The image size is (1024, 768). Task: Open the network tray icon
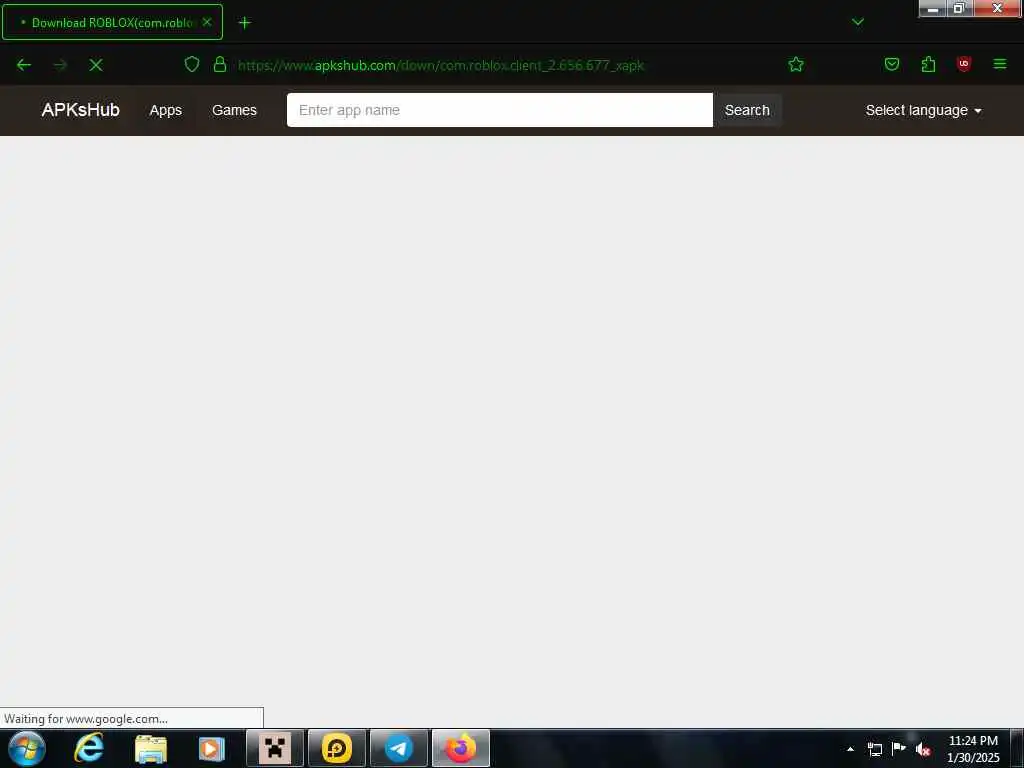click(x=874, y=749)
